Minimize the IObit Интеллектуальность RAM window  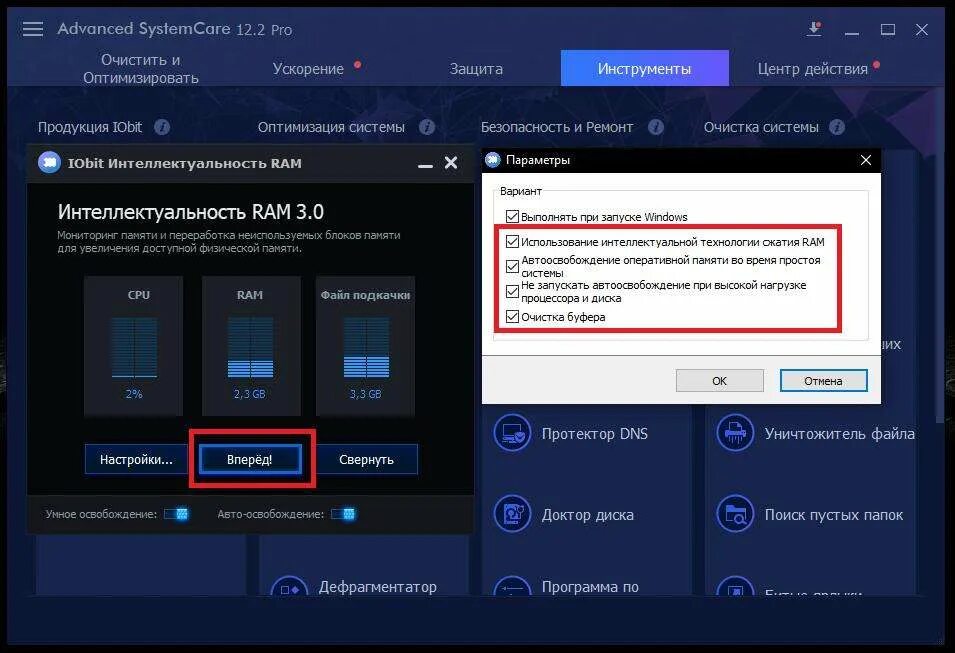[x=425, y=164]
